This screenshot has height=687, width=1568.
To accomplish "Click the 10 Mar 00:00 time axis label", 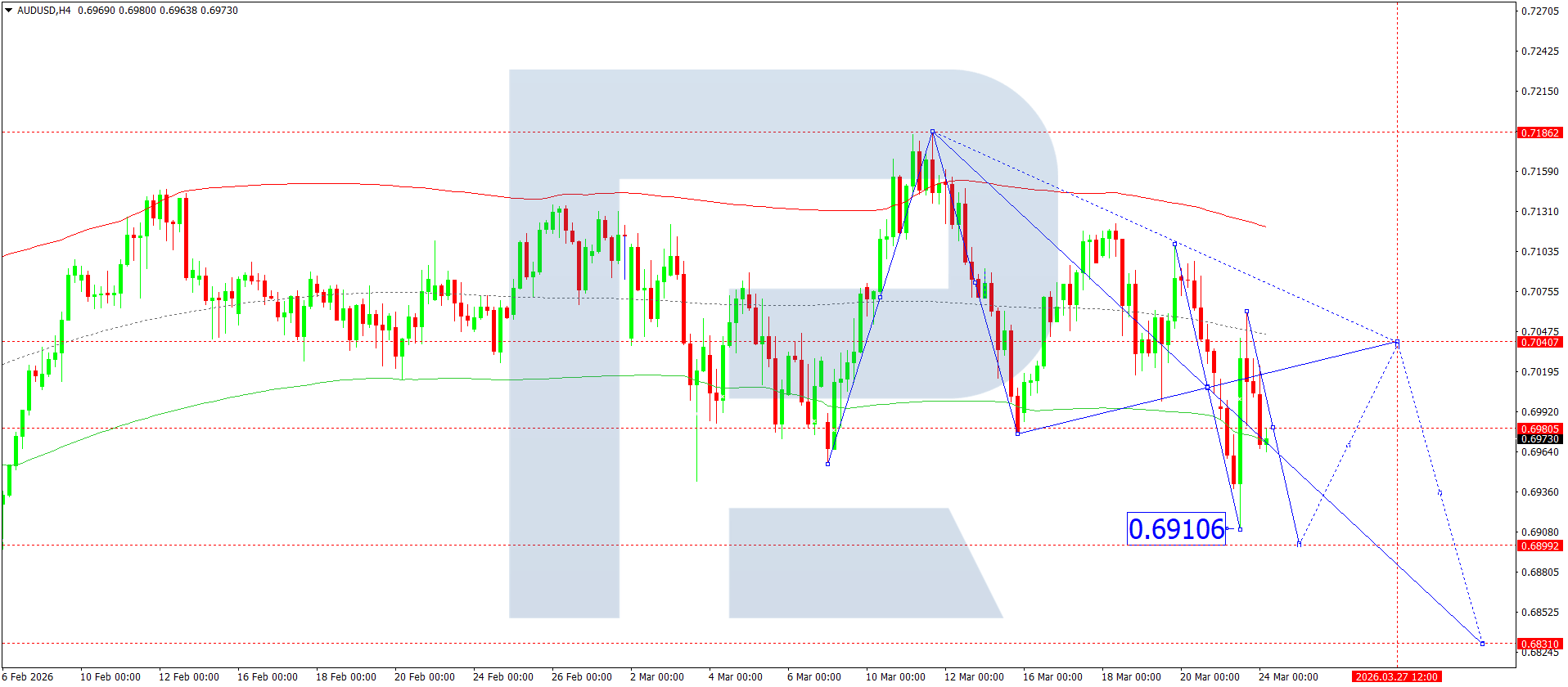I will pos(895,676).
